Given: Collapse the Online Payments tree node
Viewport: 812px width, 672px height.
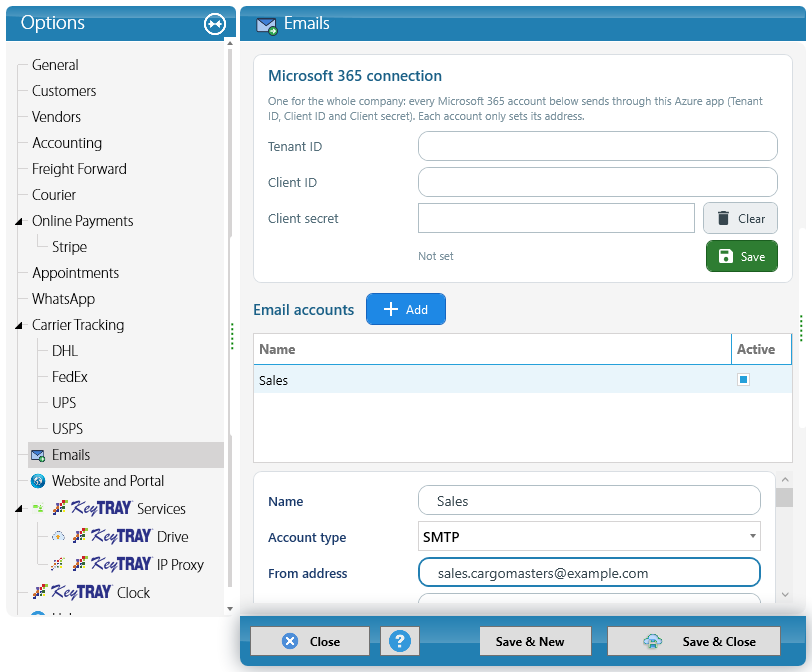Looking at the screenshot, I should pyautogui.click(x=19, y=222).
